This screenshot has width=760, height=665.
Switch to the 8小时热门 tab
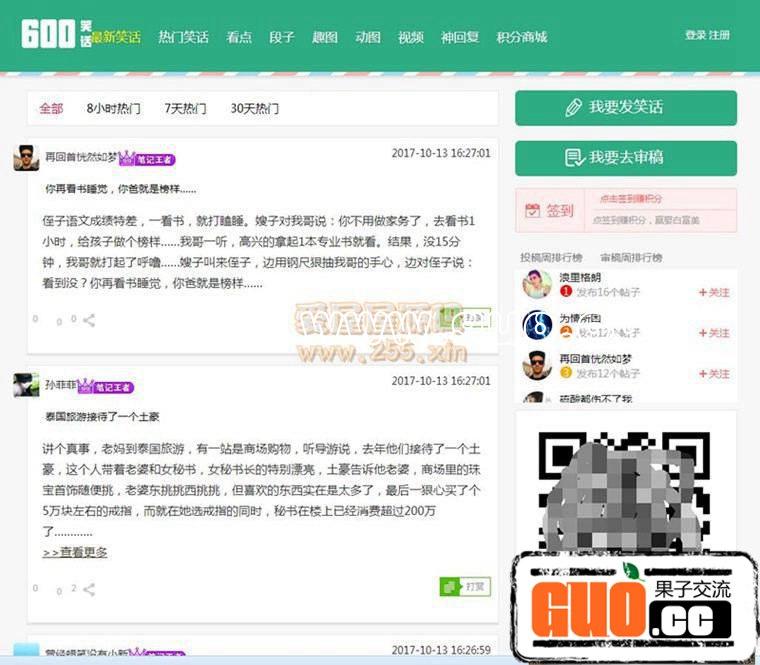pyautogui.click(x=113, y=108)
